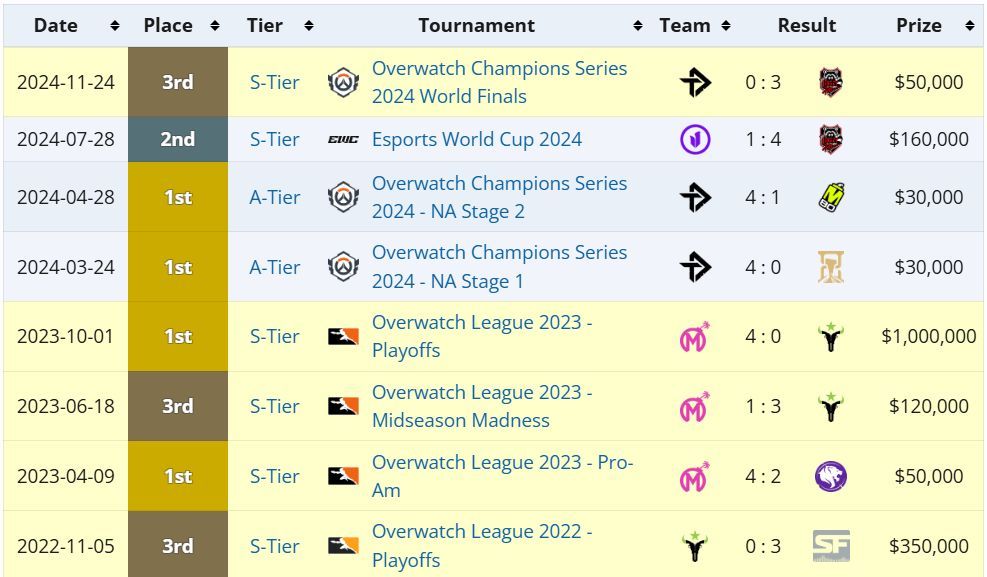Click the SF Shock logo in 2022 Playoffs row
Screen dimensions: 987x577
(x=831, y=546)
